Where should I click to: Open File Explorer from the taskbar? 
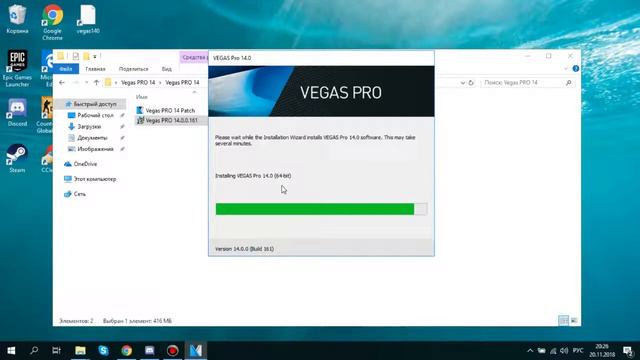point(80,350)
